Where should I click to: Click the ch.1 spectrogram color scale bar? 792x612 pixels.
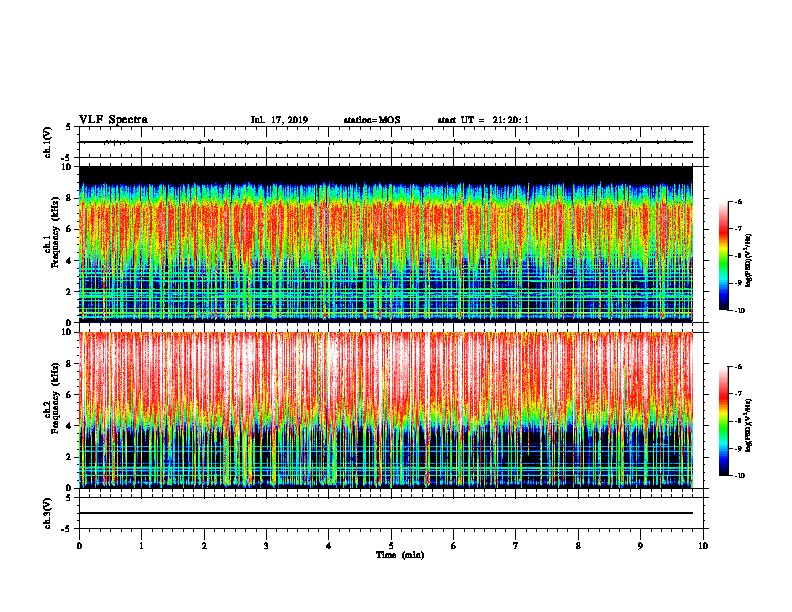pos(723,256)
